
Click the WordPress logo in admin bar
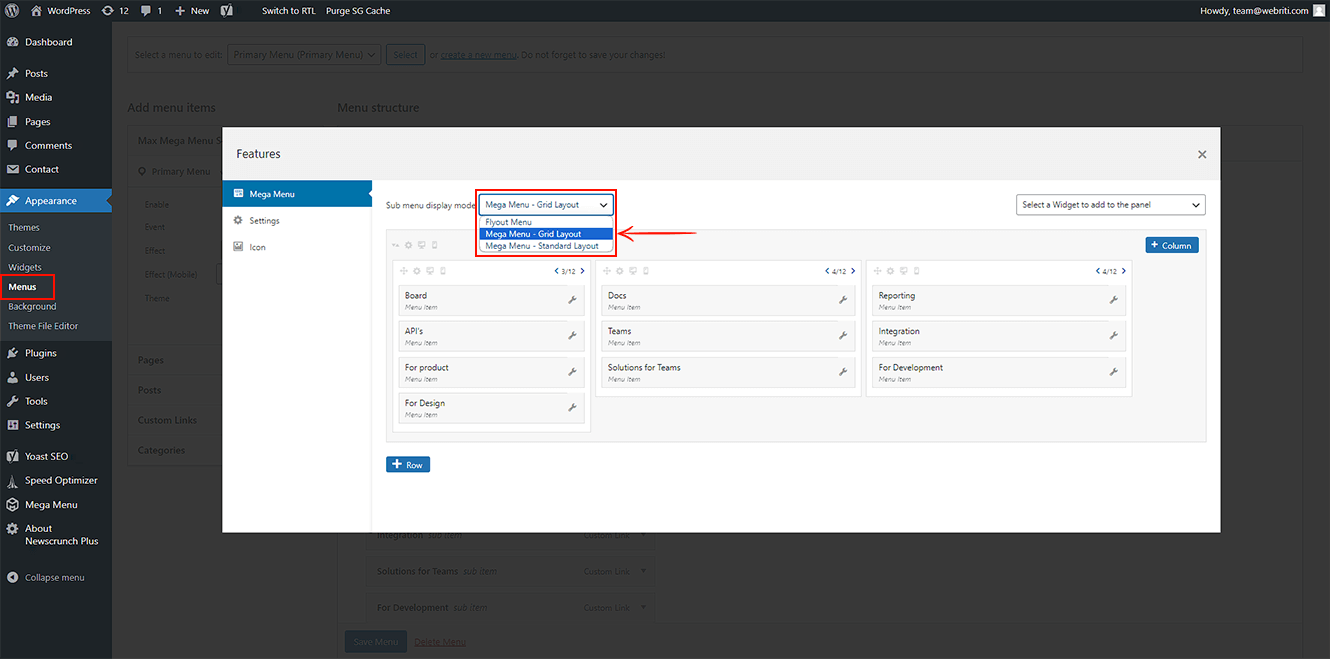pos(12,11)
